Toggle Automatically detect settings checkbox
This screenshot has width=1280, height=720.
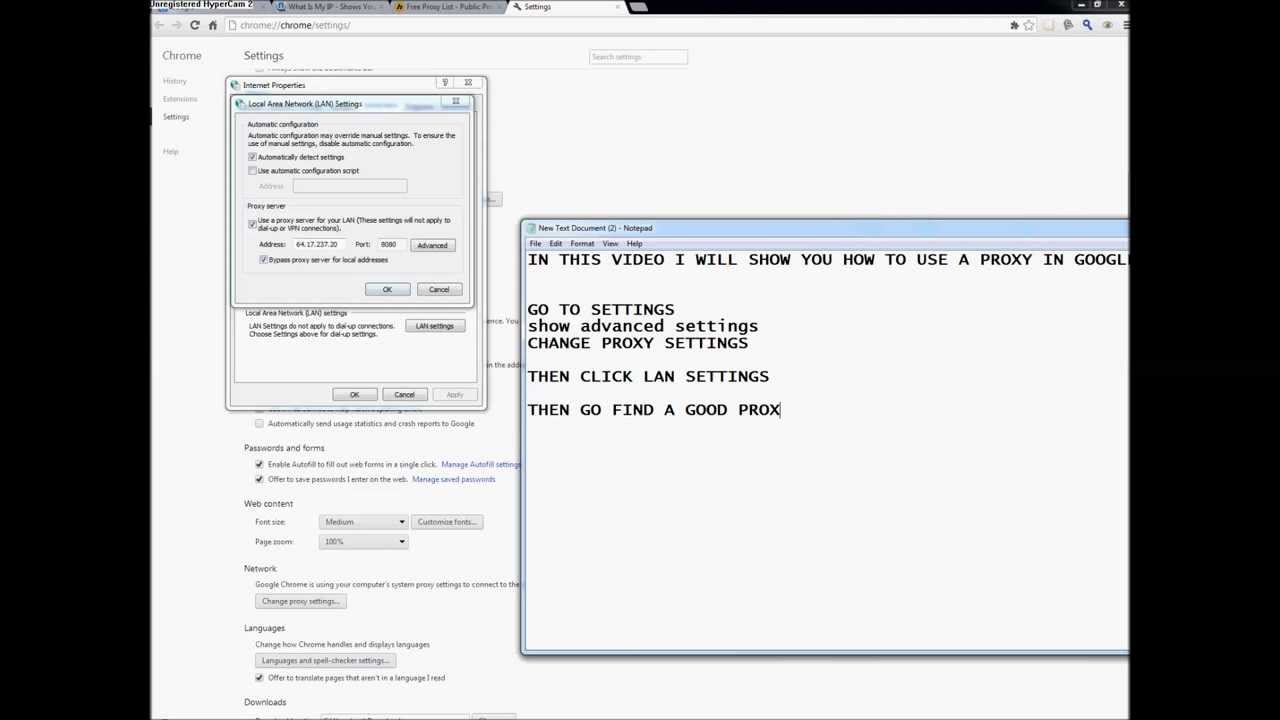pyautogui.click(x=252, y=157)
